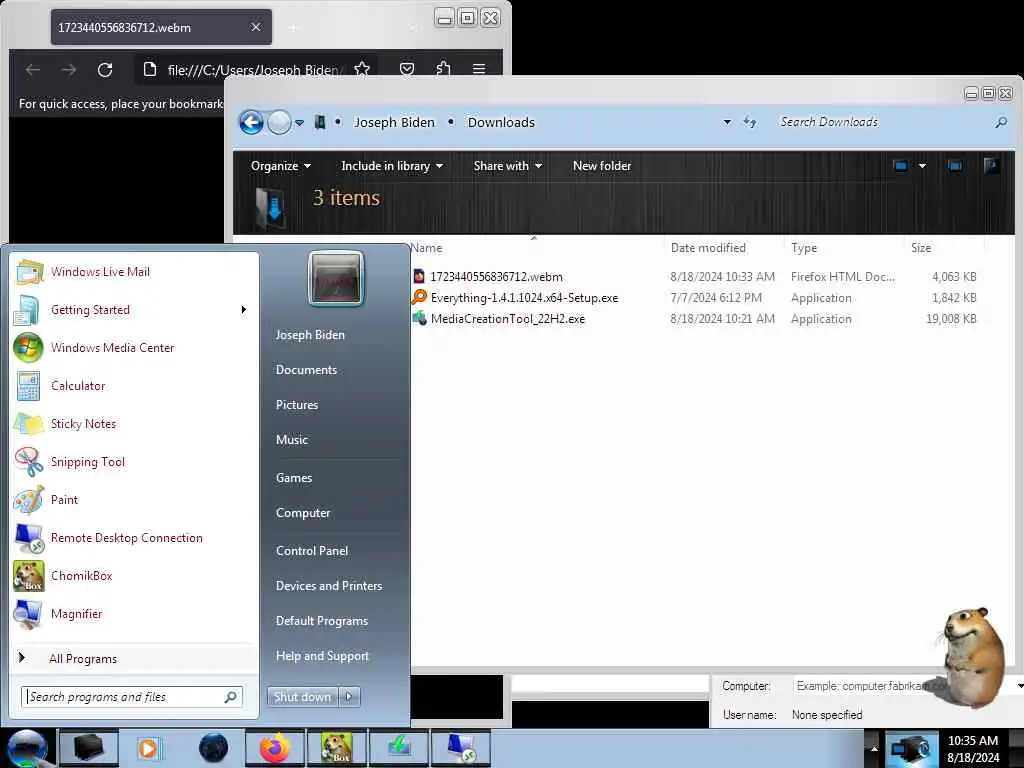Open Joseph Biden user folder link
1024x768 pixels.
[x=310, y=335]
